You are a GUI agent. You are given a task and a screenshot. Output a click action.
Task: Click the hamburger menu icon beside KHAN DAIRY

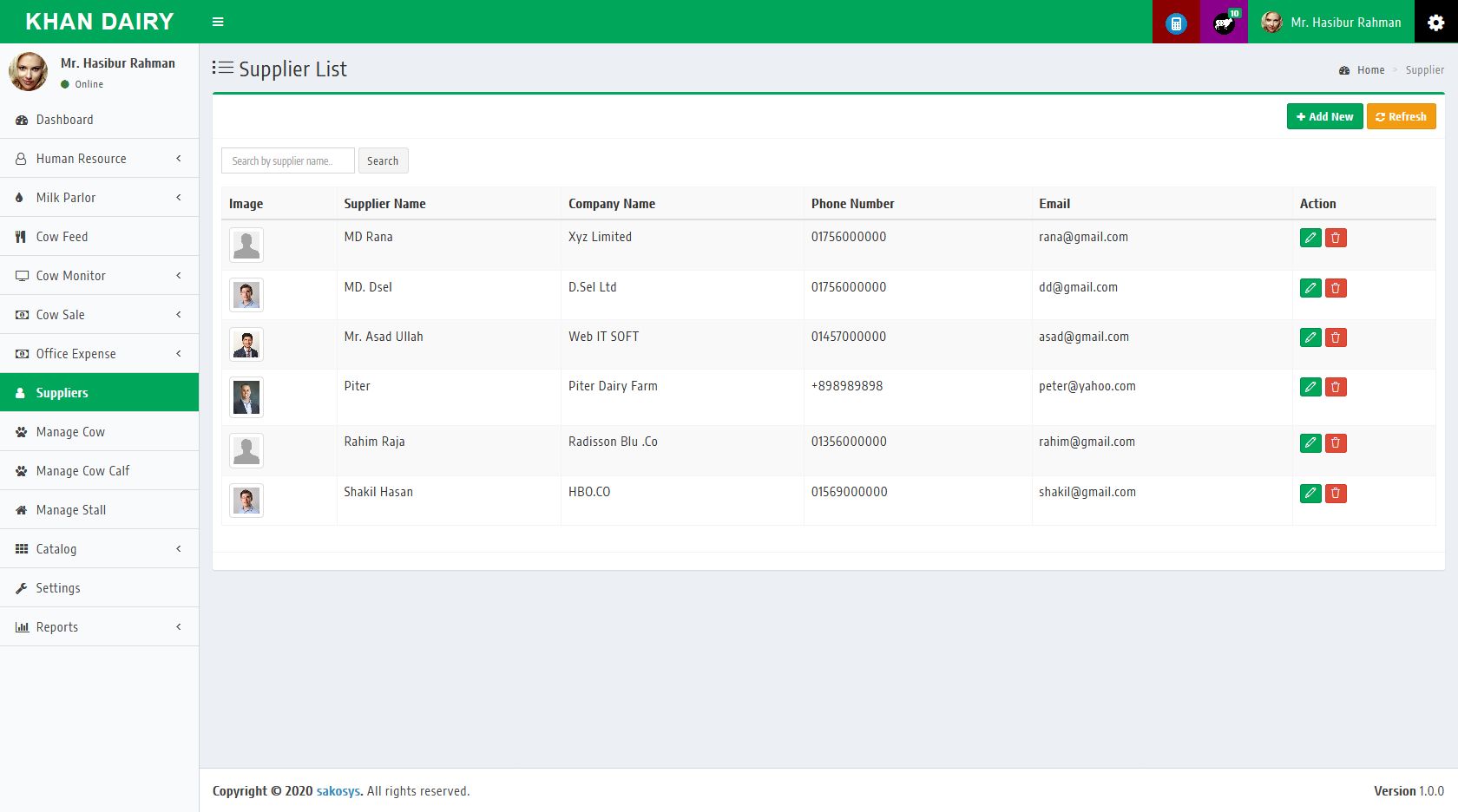pos(218,22)
